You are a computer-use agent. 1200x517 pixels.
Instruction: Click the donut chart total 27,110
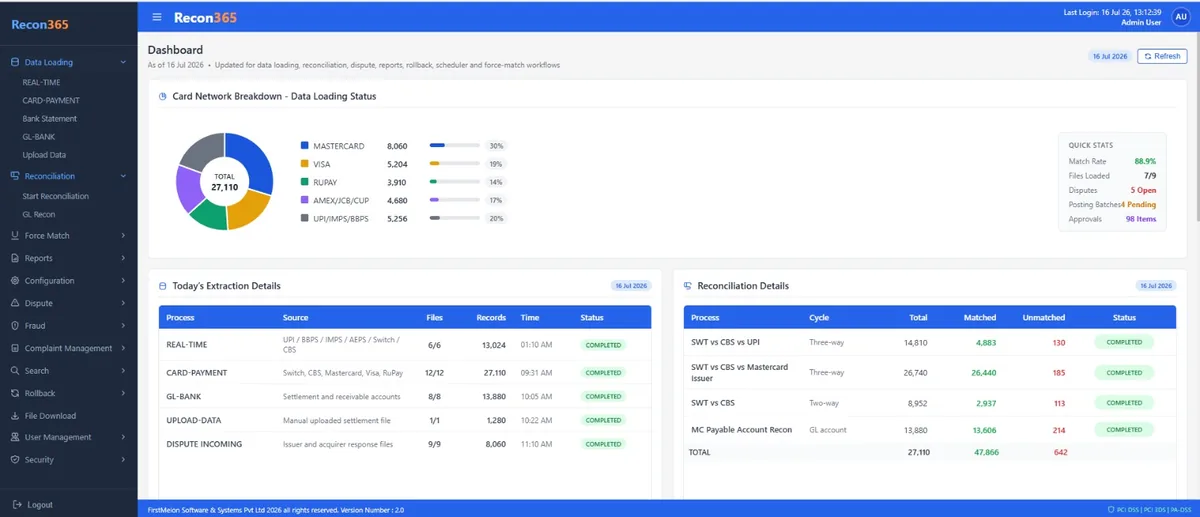(x=224, y=187)
